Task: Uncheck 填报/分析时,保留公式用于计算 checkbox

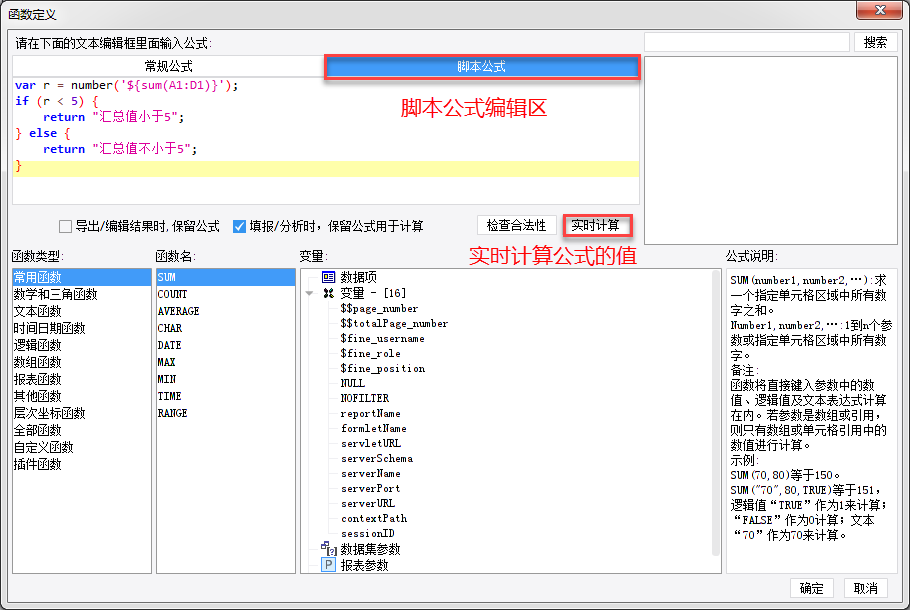Action: pos(239,226)
